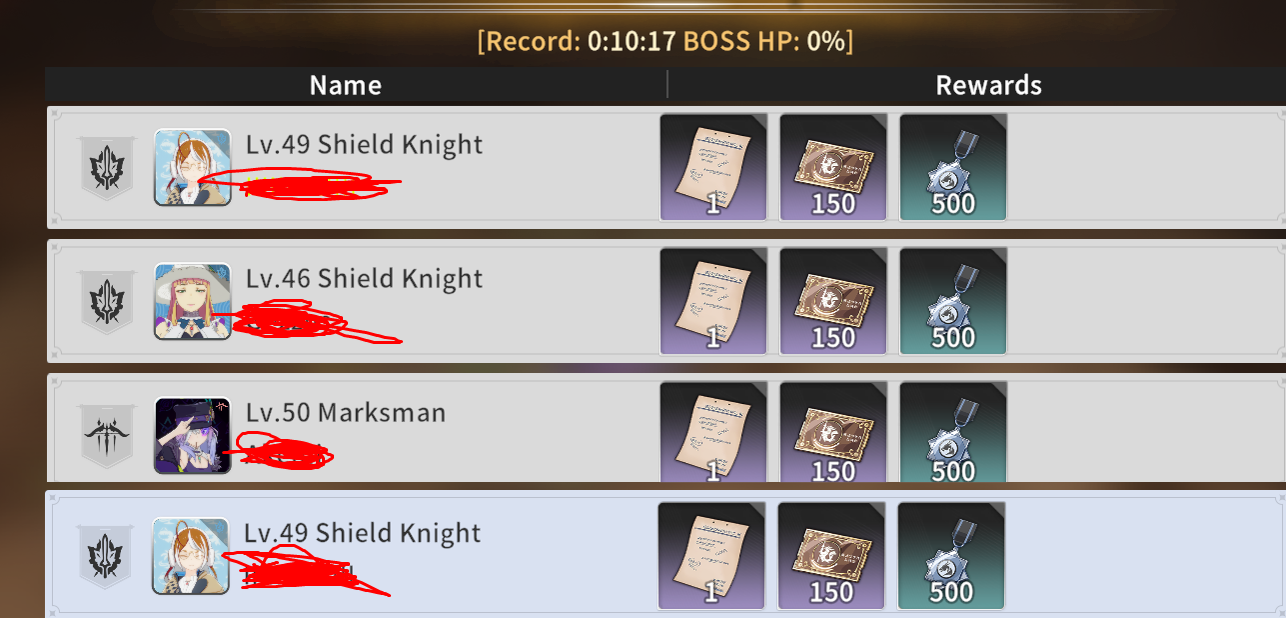
Task: Click the first row's scroll document reward
Action: [x=713, y=167]
